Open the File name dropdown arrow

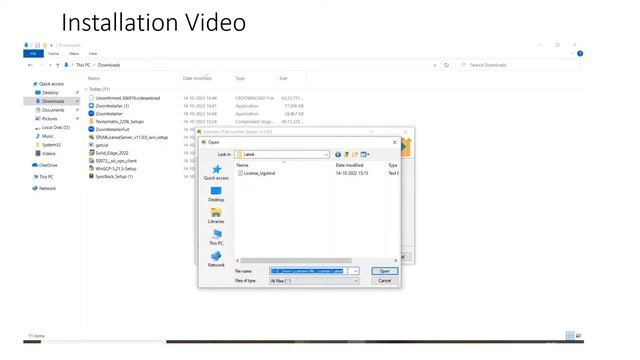[356, 271]
